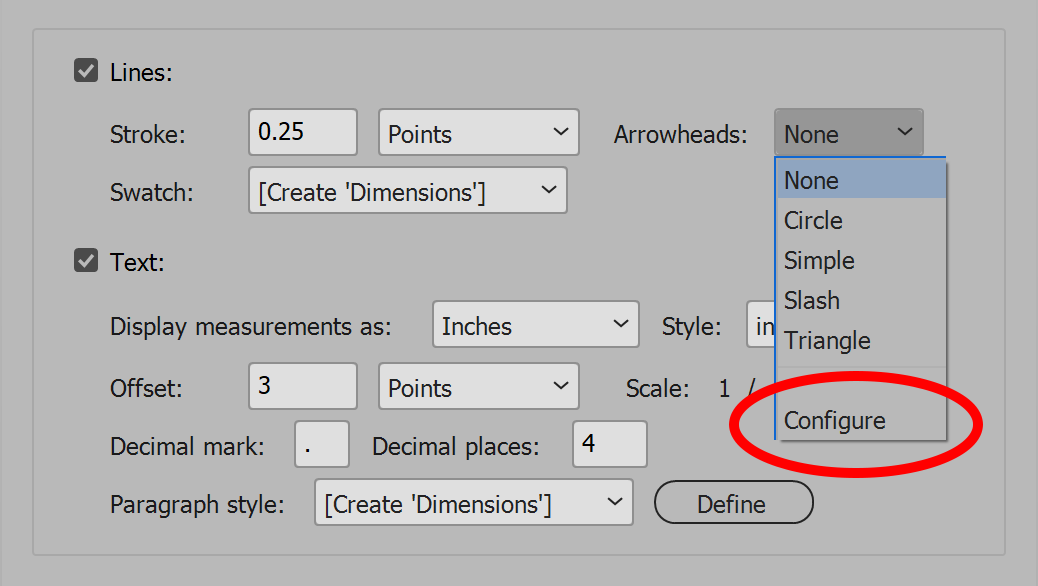This screenshot has height=586, width=1038.
Task: Uncheck the Lines checkbox
Action: point(86,72)
